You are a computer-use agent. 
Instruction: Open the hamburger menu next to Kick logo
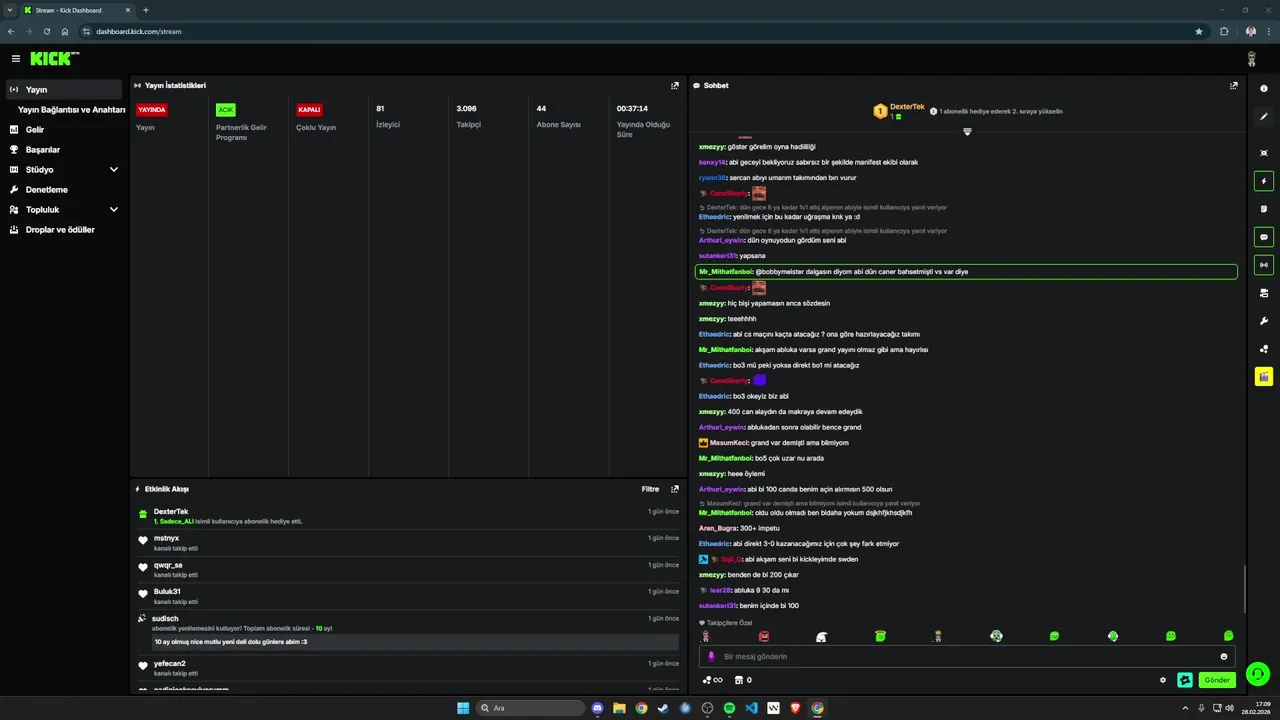coord(15,59)
